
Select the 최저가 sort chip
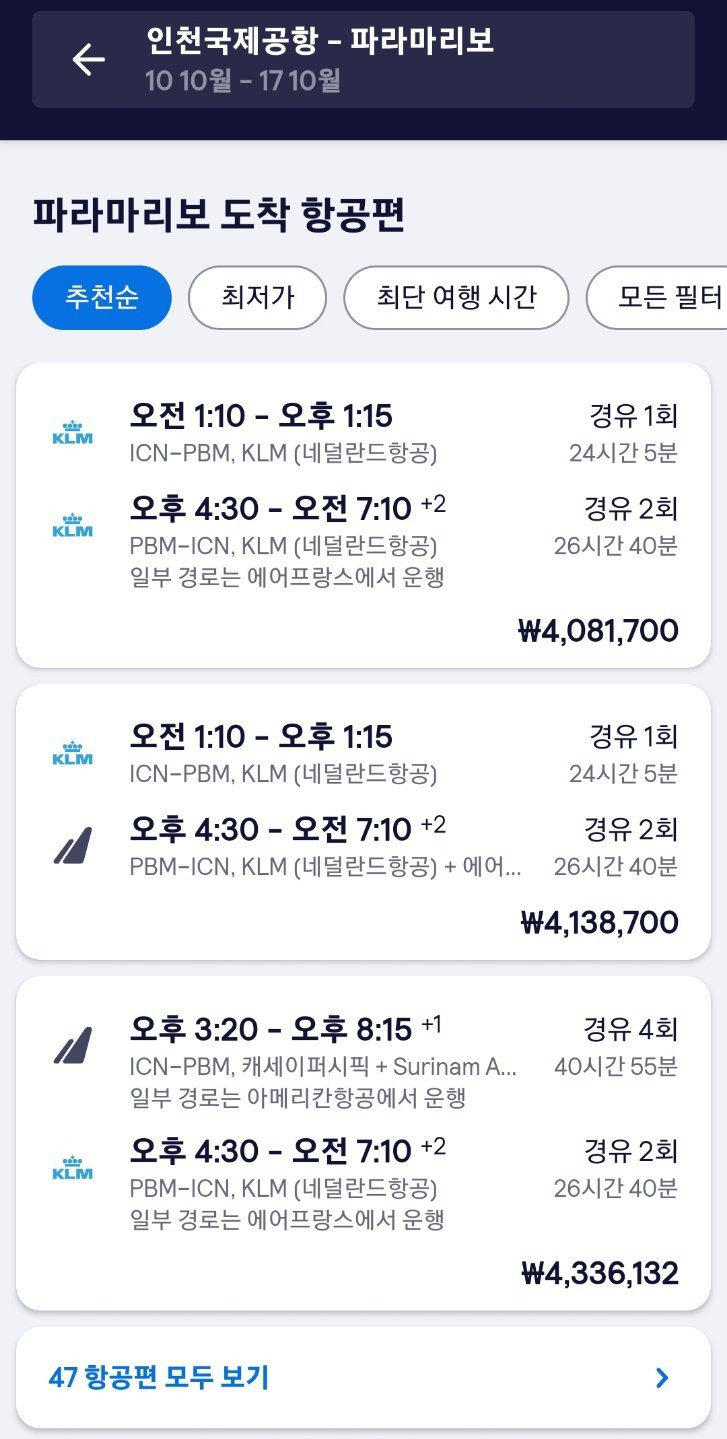pyautogui.click(x=257, y=297)
